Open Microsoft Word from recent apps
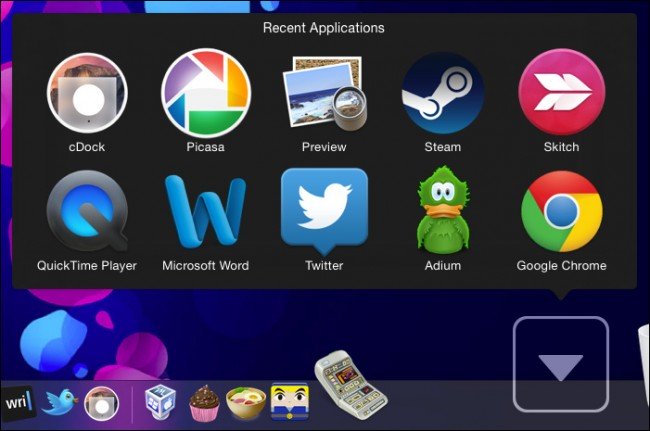 206,211
